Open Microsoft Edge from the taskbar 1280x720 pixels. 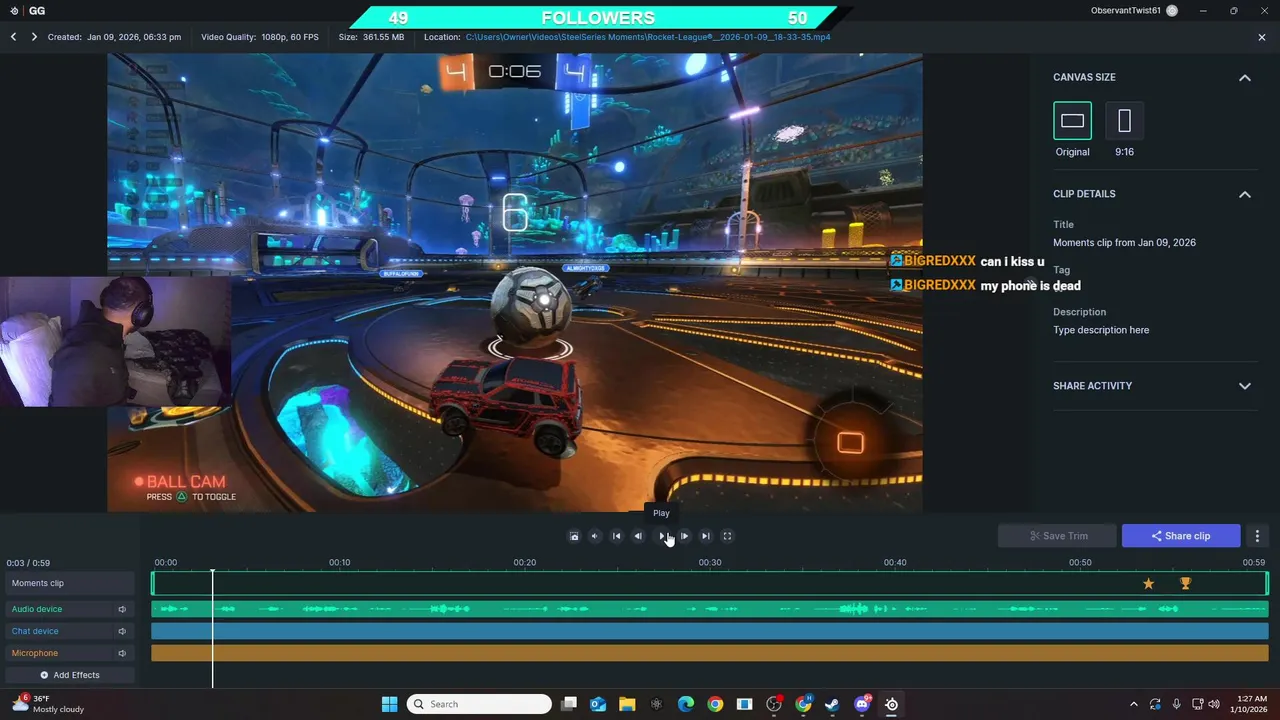686,704
